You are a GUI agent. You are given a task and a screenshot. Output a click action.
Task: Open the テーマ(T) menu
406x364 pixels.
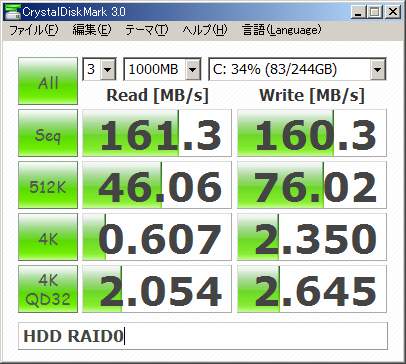click(147, 30)
